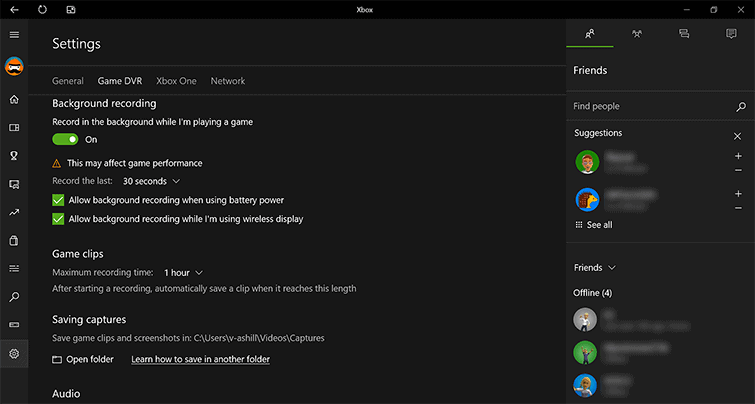Click the window icon beside refresh
This screenshot has width=755, height=404.
[x=71, y=10]
